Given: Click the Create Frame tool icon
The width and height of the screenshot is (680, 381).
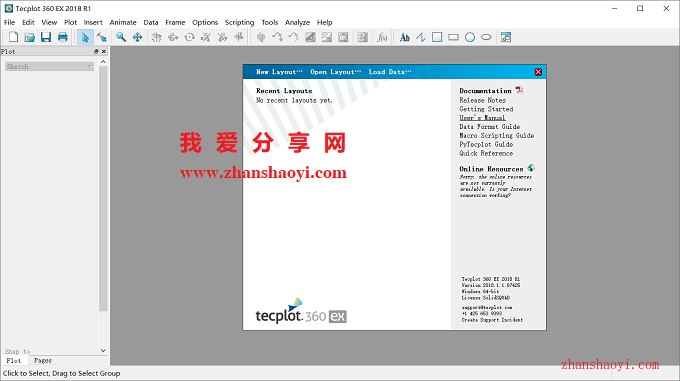Looking at the screenshot, I should pos(506,37).
